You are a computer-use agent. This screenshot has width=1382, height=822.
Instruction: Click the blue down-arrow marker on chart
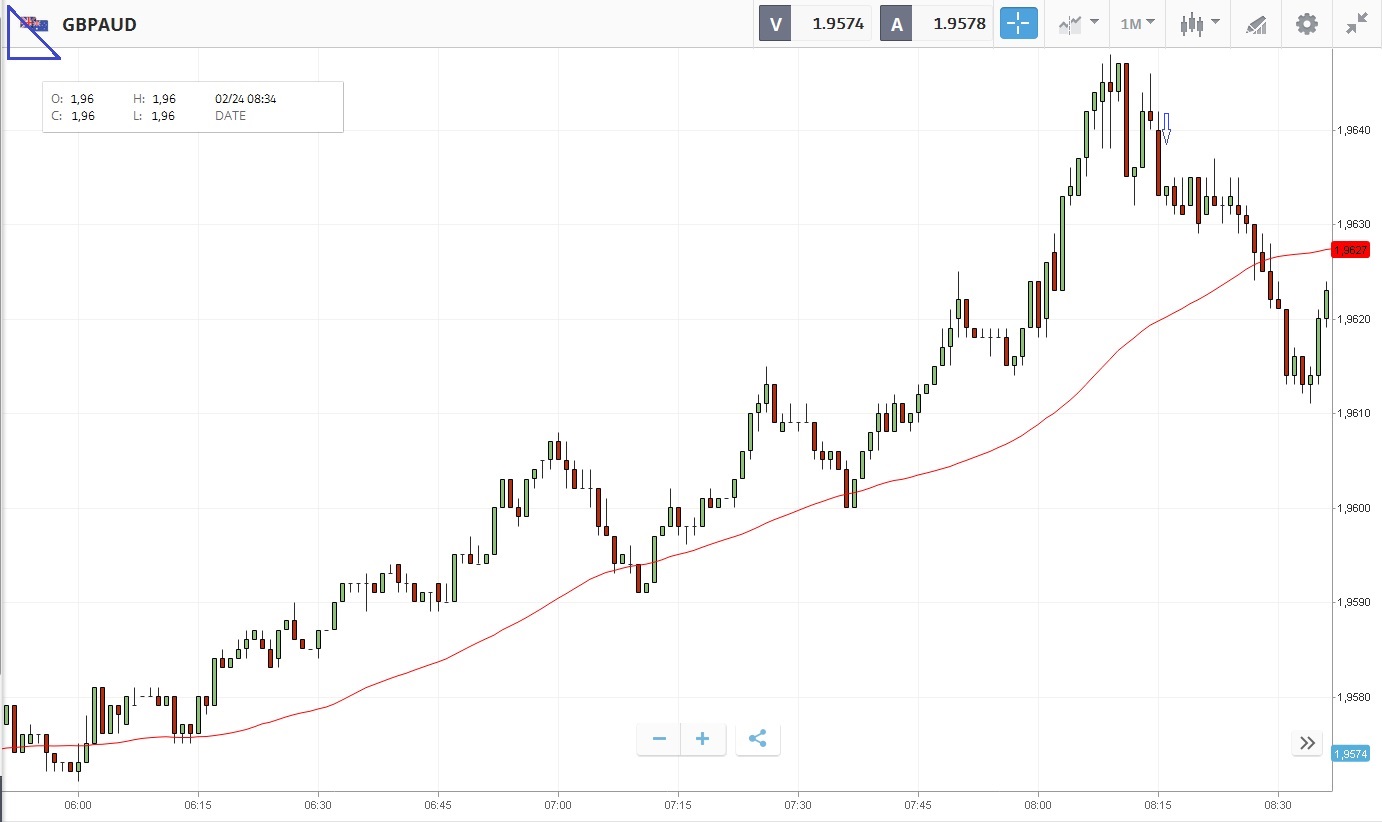pyautogui.click(x=1166, y=128)
